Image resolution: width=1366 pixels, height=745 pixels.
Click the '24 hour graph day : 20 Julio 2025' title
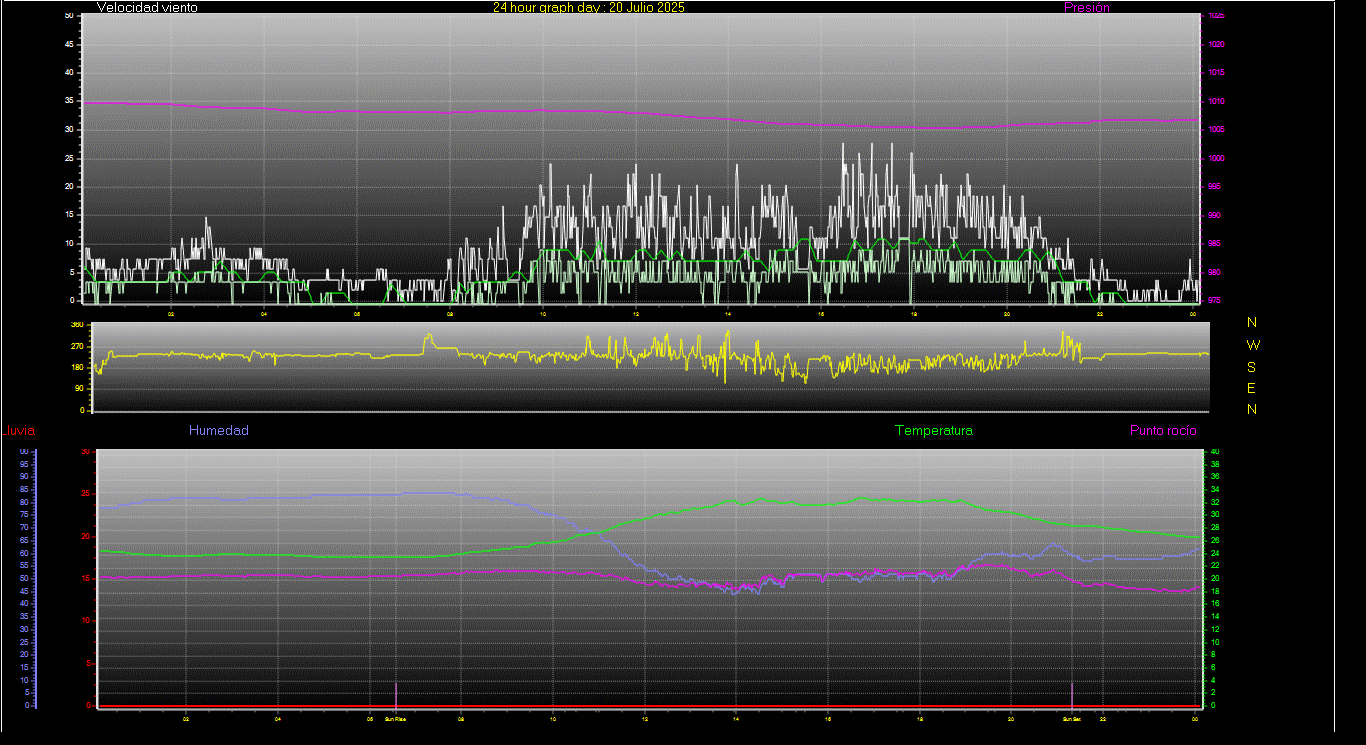click(x=589, y=7)
